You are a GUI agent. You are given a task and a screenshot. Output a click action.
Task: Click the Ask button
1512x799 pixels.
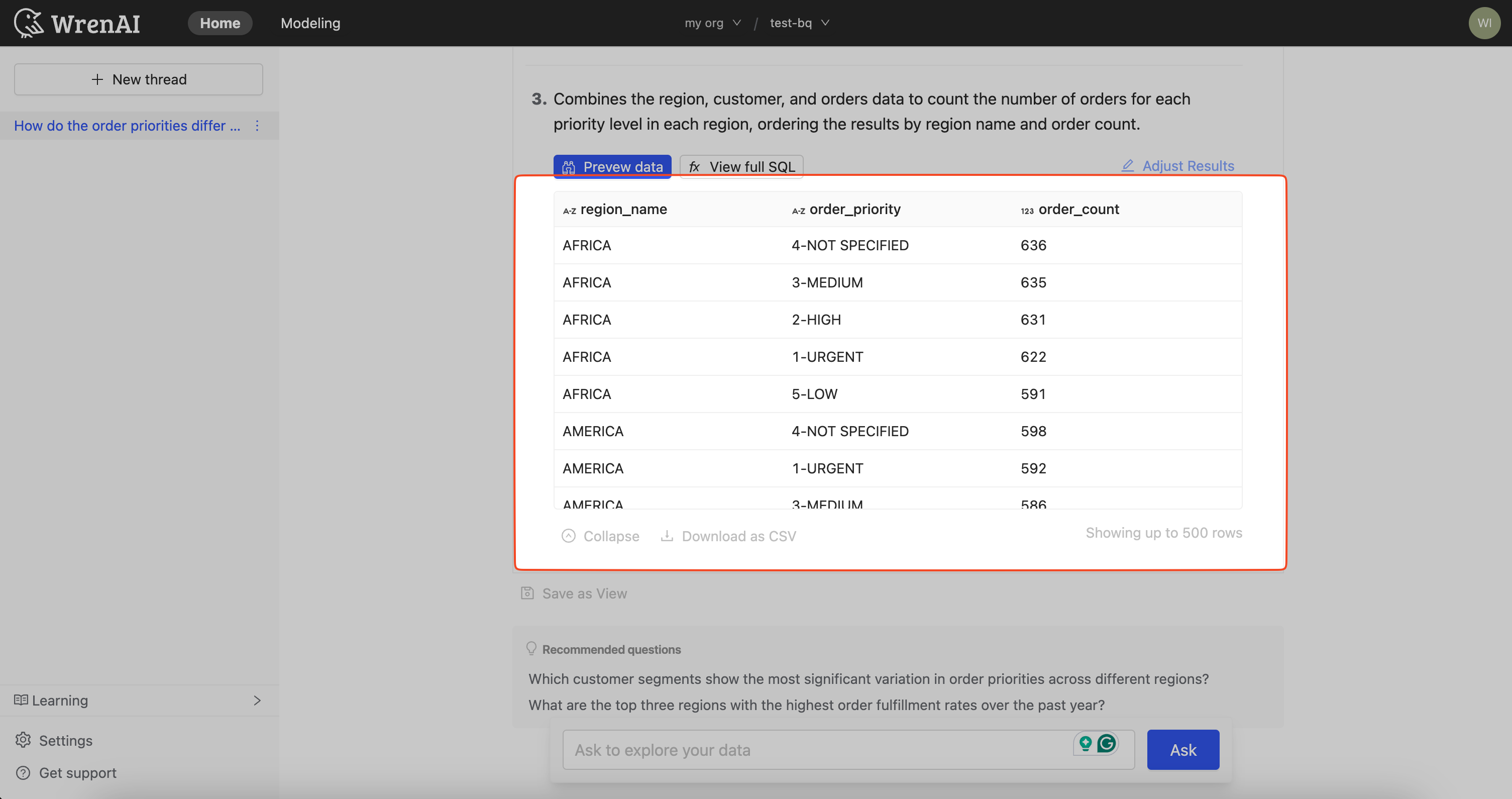click(1183, 748)
